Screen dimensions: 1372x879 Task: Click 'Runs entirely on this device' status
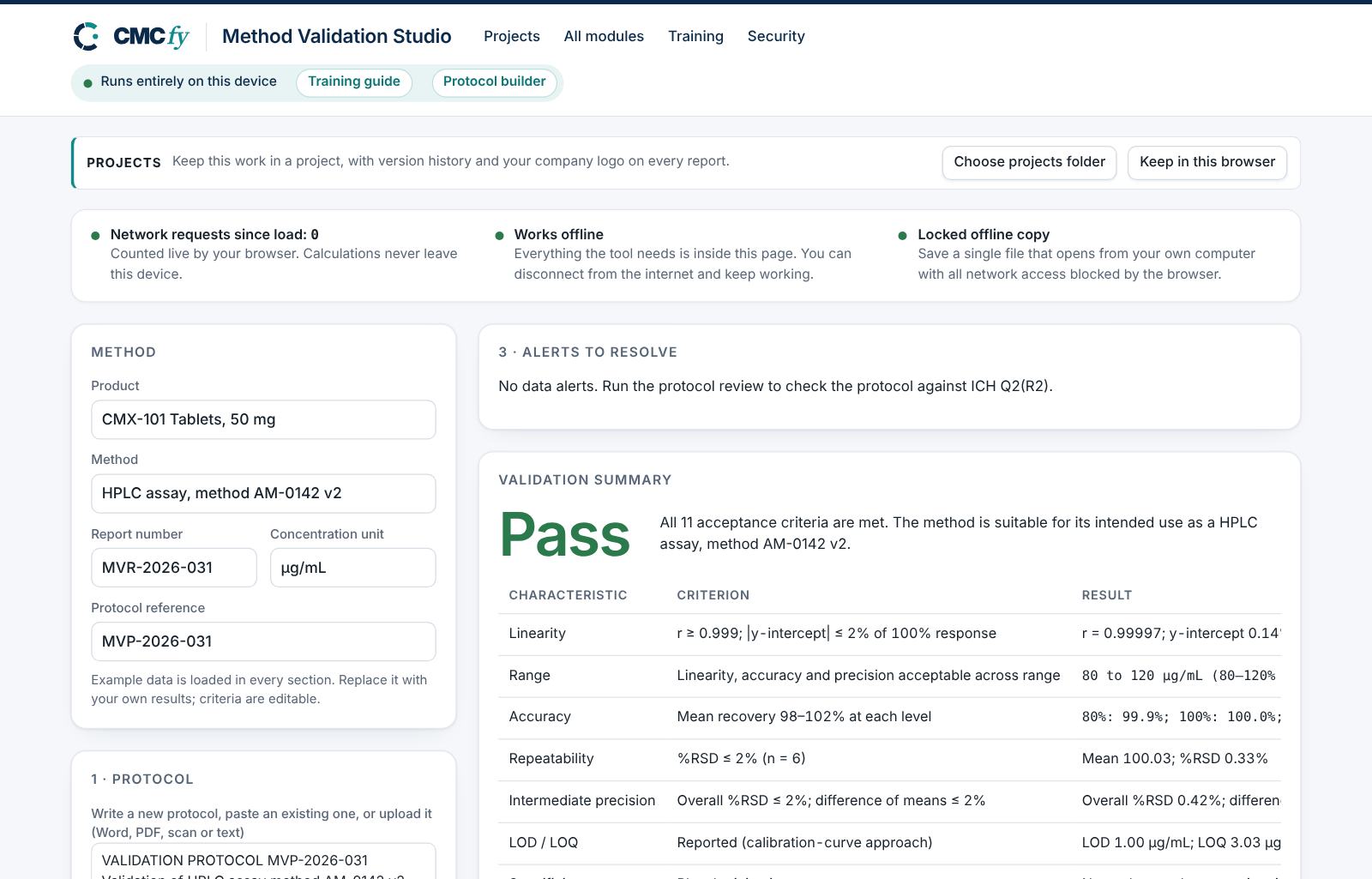coord(189,81)
